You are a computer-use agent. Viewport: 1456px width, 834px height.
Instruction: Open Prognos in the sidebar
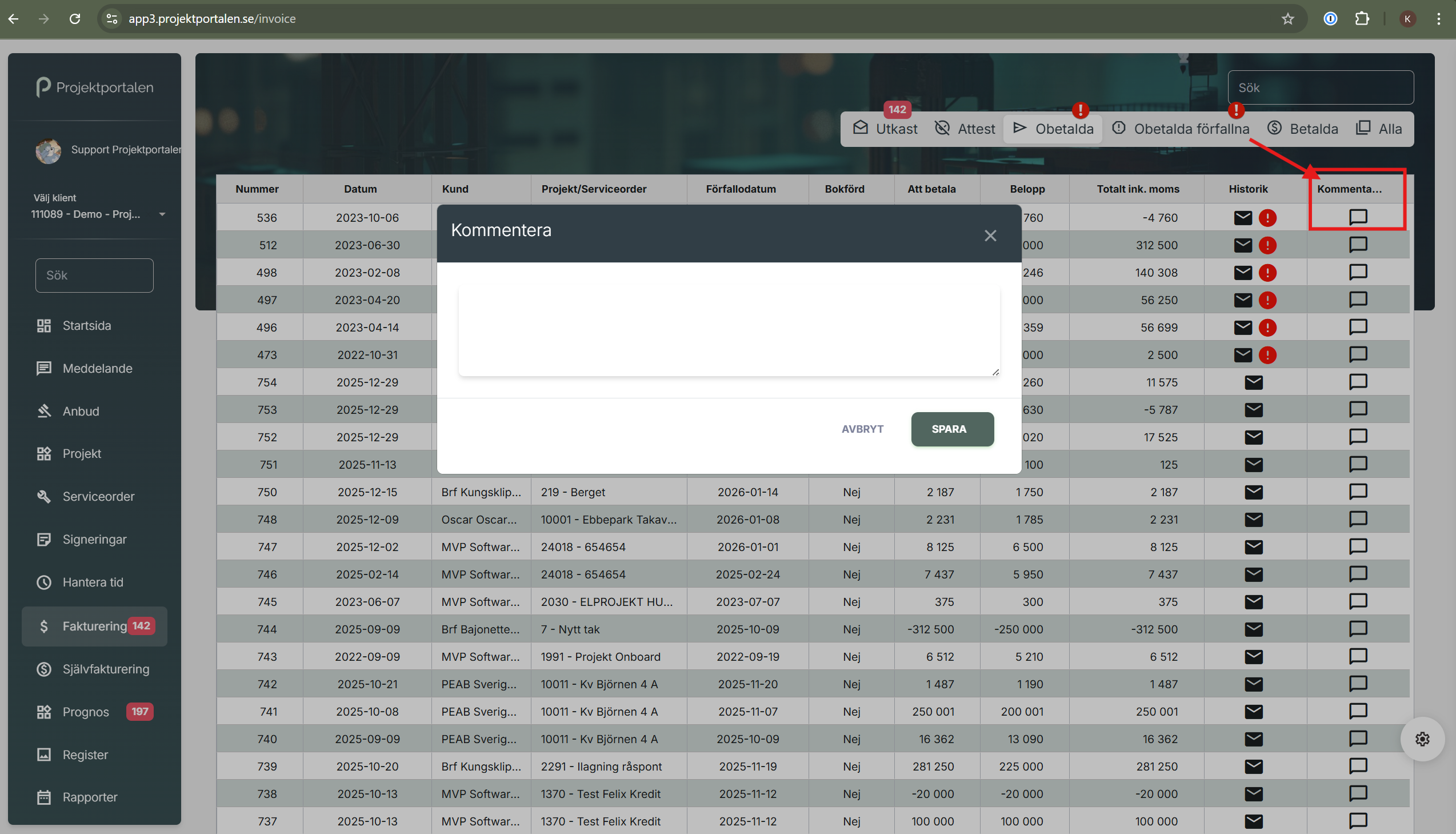(x=86, y=712)
